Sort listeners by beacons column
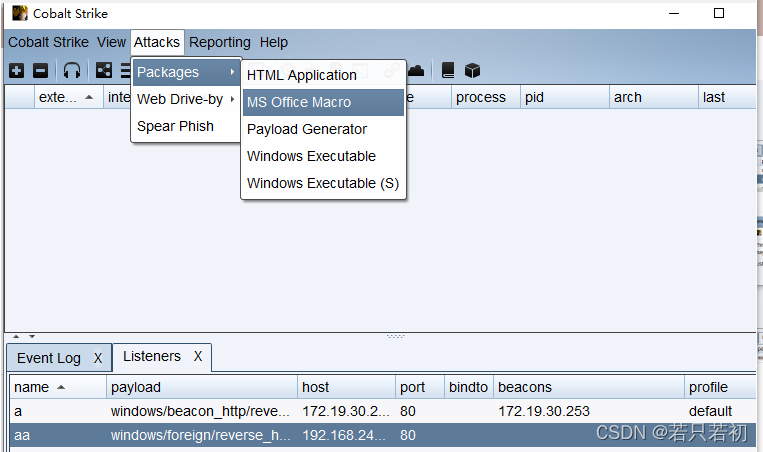 [x=589, y=387]
